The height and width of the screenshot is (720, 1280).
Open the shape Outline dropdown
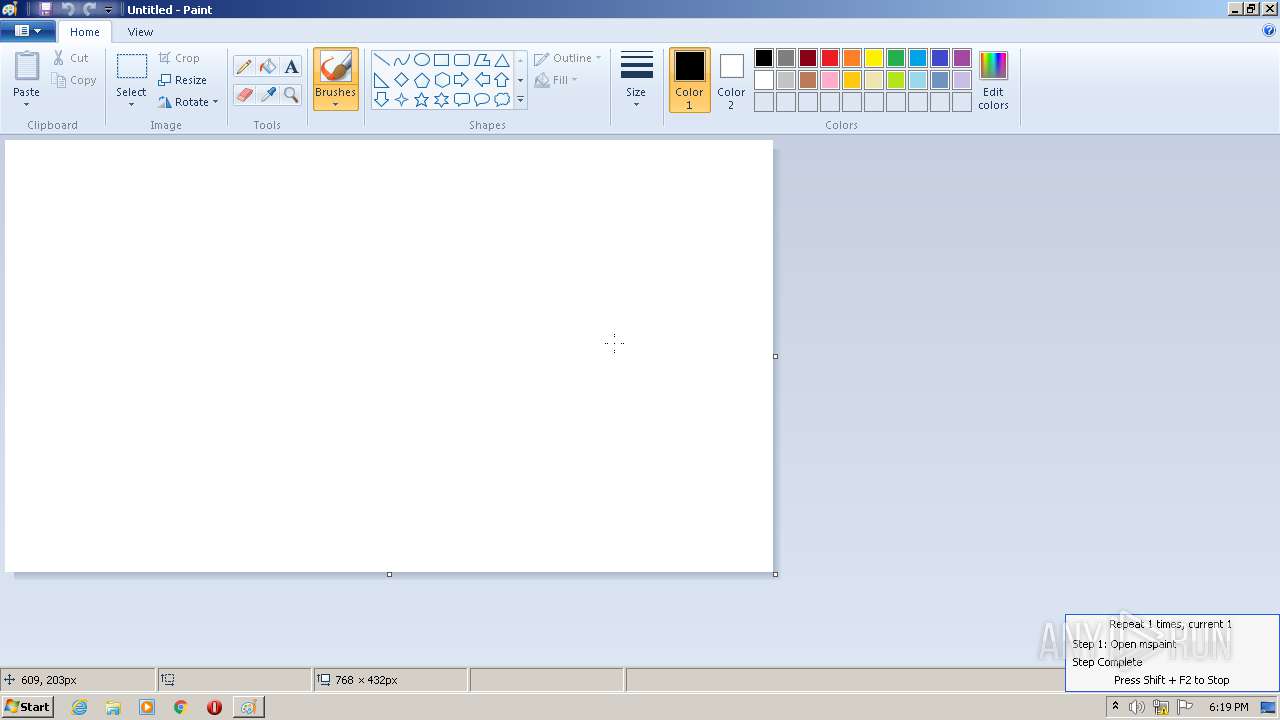(x=567, y=58)
